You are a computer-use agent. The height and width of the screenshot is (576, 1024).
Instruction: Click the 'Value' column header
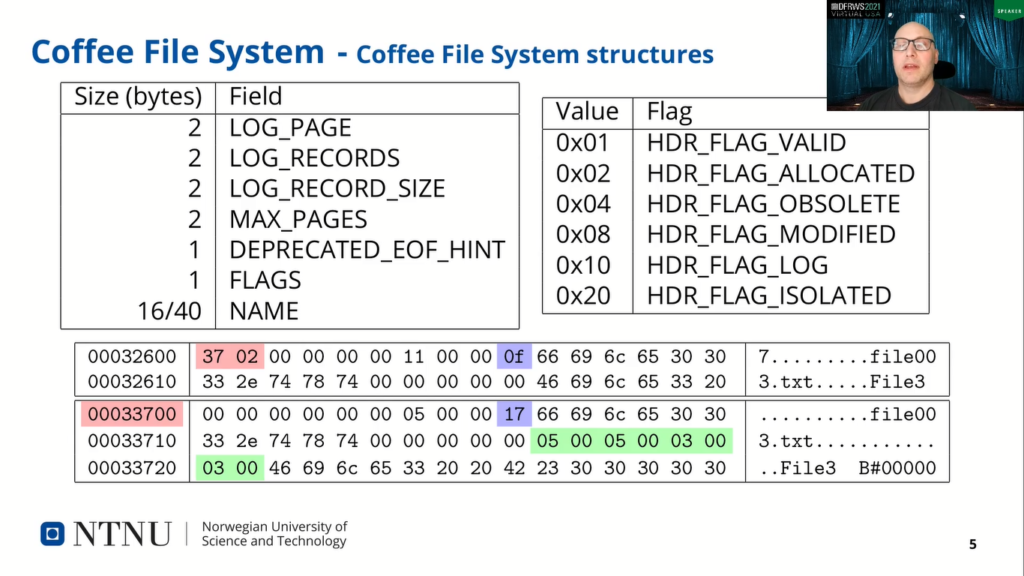[586, 112]
